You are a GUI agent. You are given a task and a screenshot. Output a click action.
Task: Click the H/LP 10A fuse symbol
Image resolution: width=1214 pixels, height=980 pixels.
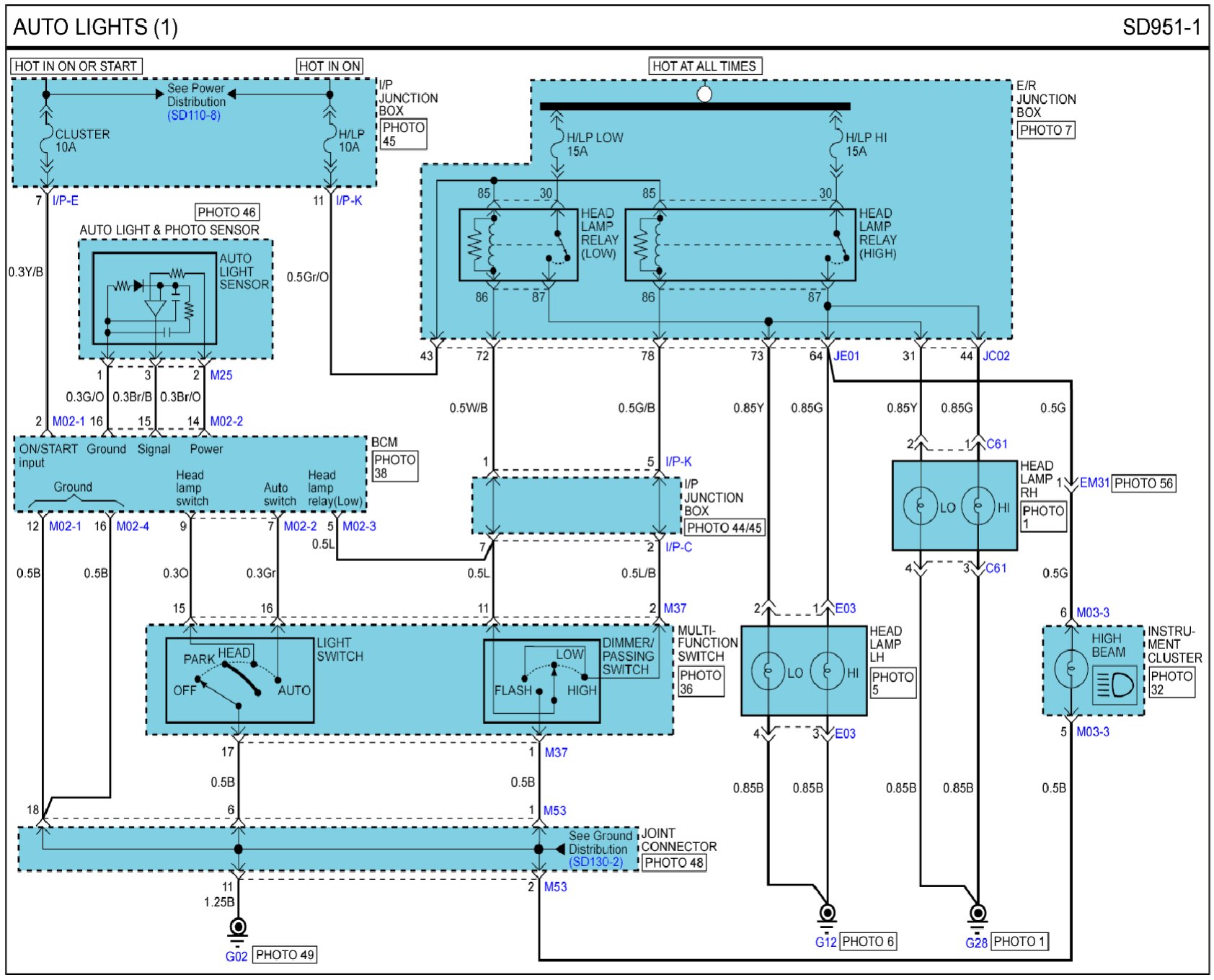coord(330,140)
